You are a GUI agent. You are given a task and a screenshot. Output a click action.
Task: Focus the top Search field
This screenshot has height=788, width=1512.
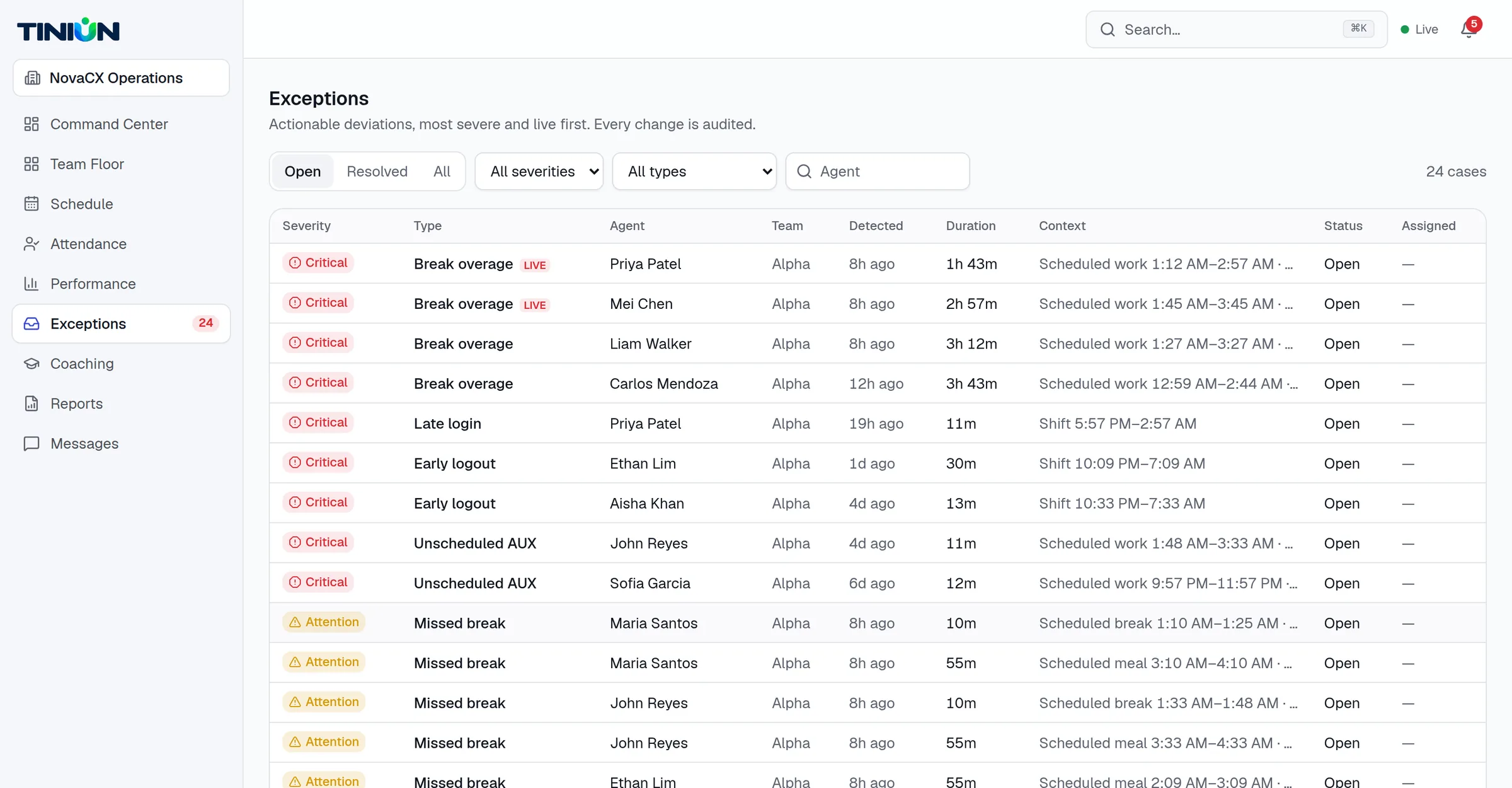(1236, 30)
